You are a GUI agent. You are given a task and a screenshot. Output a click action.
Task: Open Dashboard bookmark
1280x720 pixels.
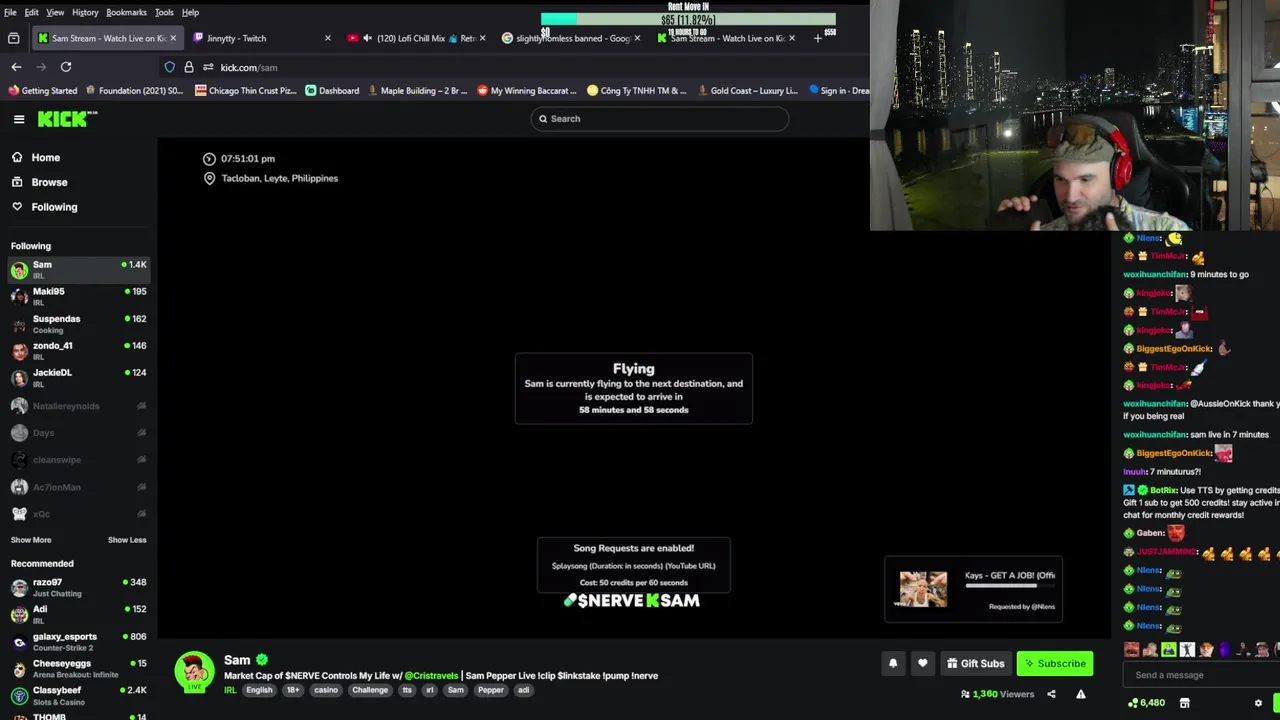point(332,90)
